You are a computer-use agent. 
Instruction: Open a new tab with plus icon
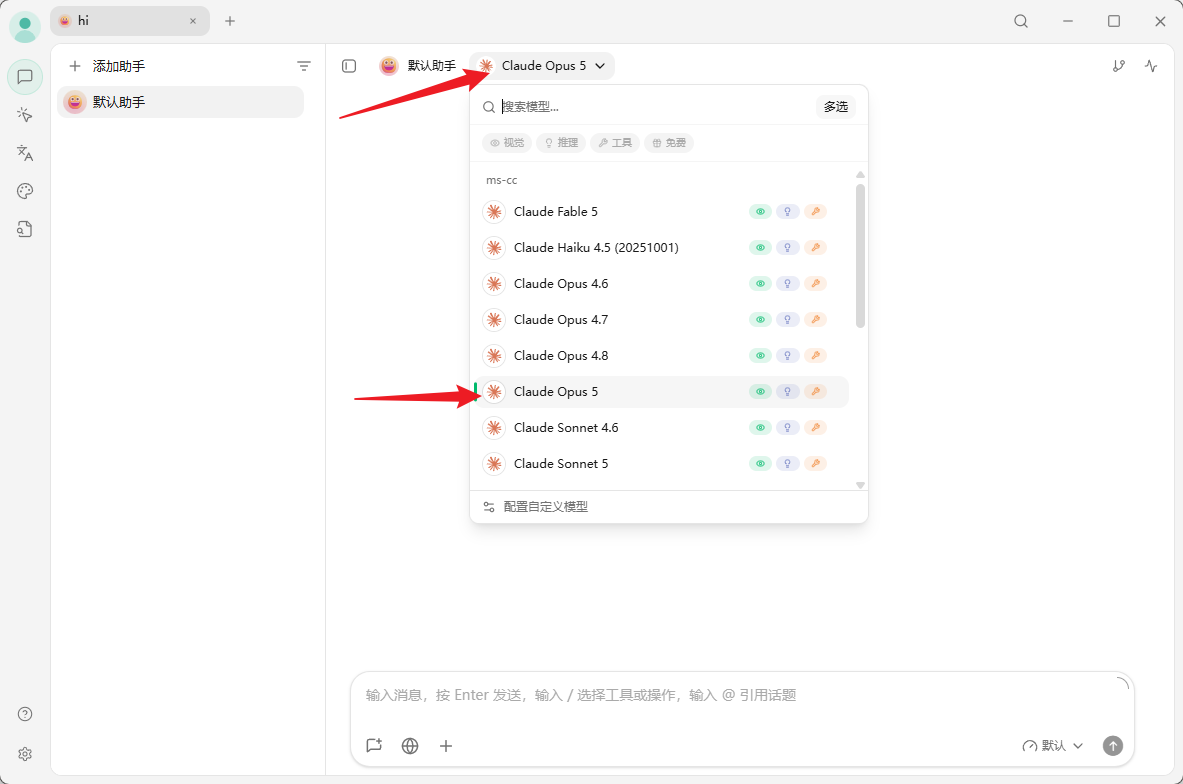pyautogui.click(x=230, y=21)
